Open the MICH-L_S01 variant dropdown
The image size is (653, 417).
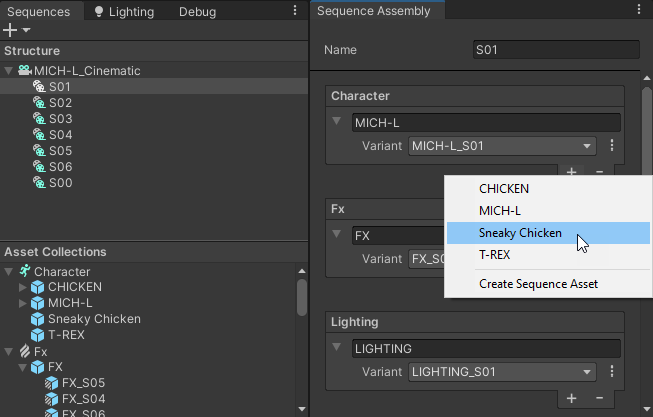click(502, 146)
